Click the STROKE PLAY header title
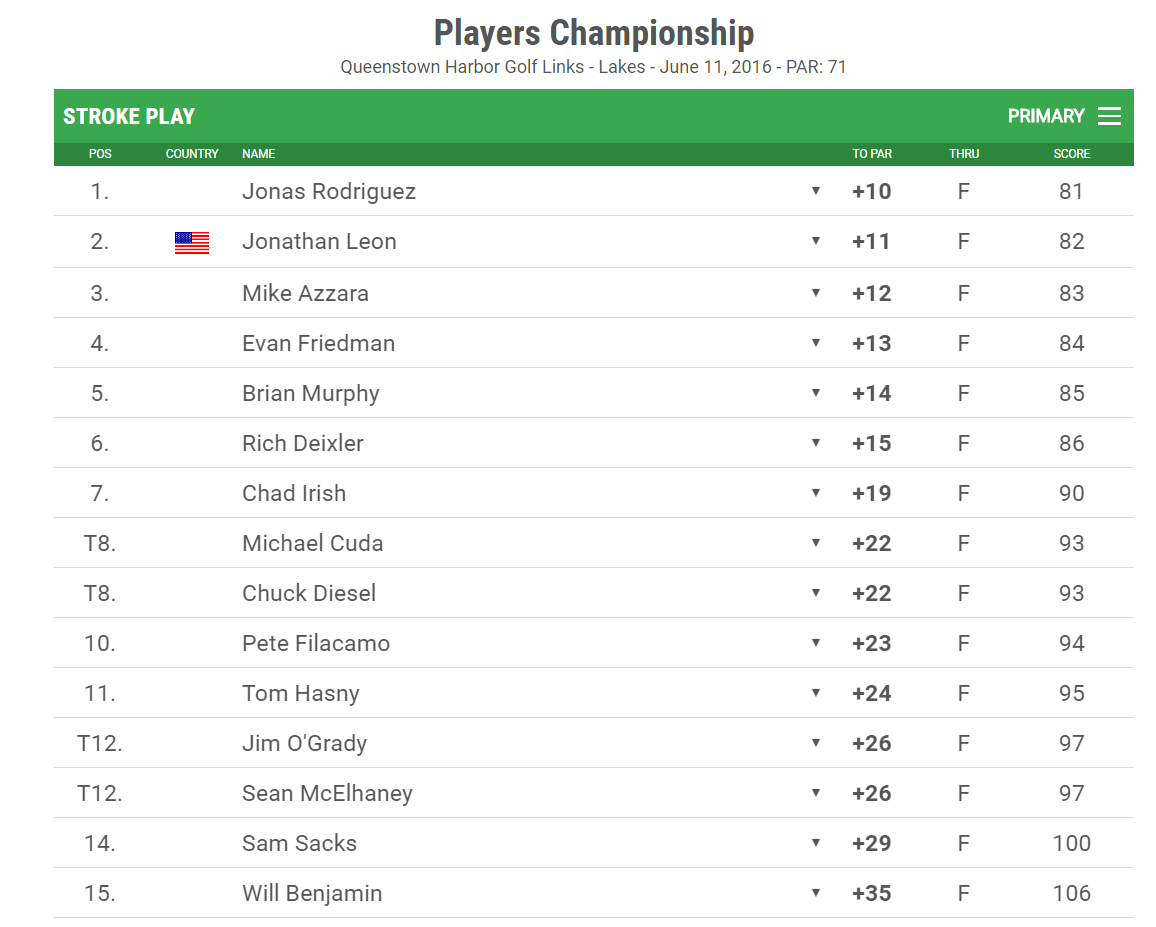This screenshot has width=1156, height=927. pyautogui.click(x=129, y=117)
